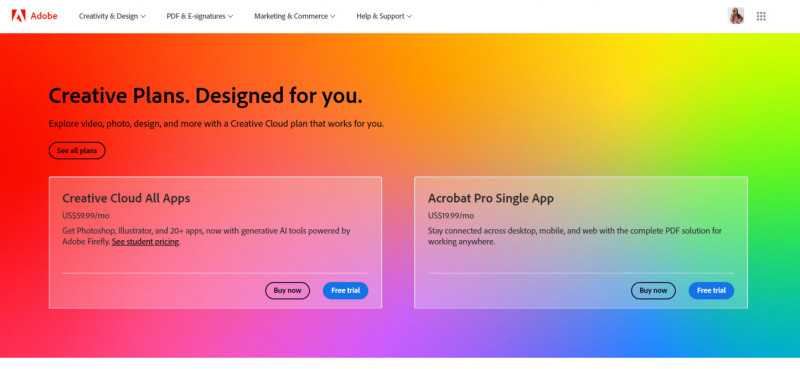
Task: Click the Creative Cloud All Apps heading
Action: click(x=126, y=199)
